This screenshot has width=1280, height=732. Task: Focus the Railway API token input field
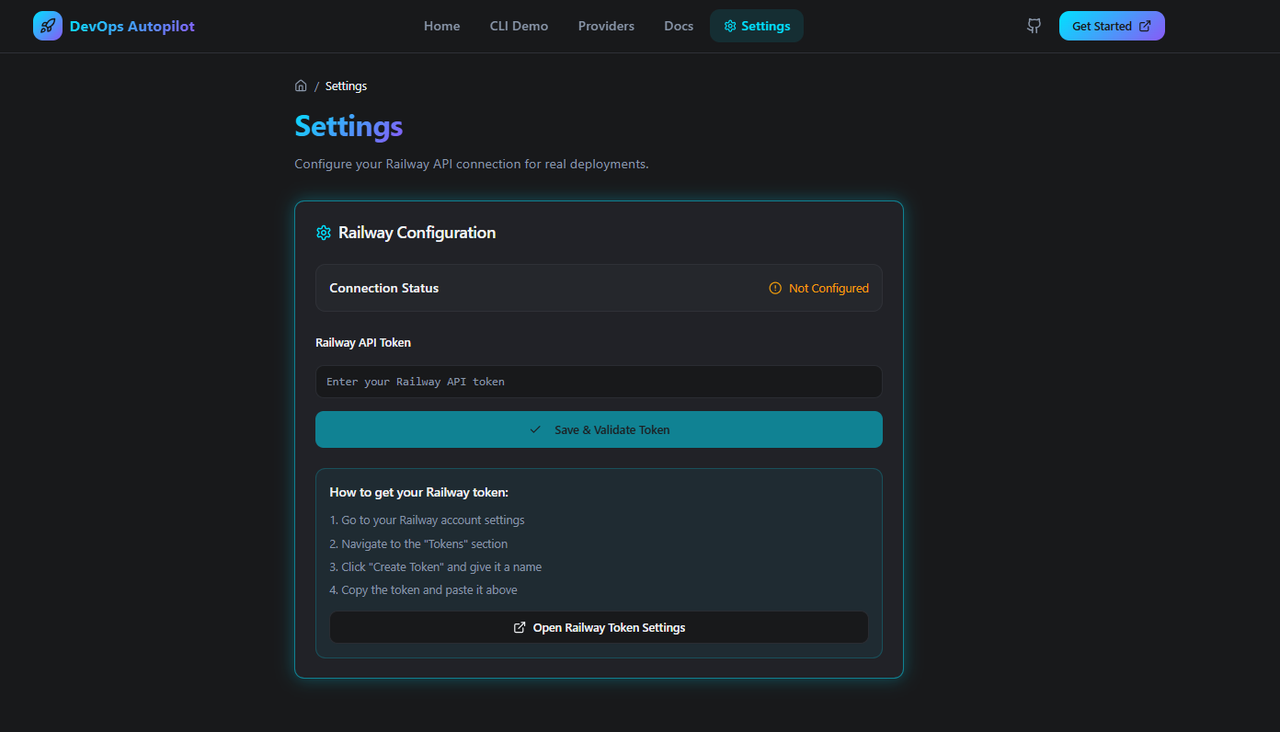(599, 382)
